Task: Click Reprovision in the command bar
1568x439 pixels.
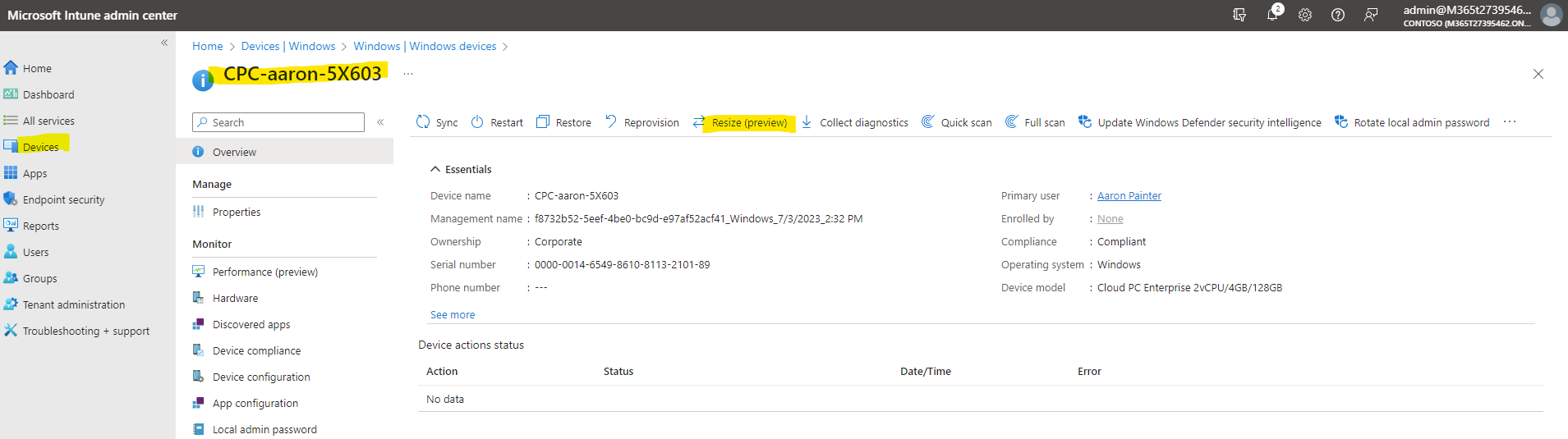Action: click(642, 122)
